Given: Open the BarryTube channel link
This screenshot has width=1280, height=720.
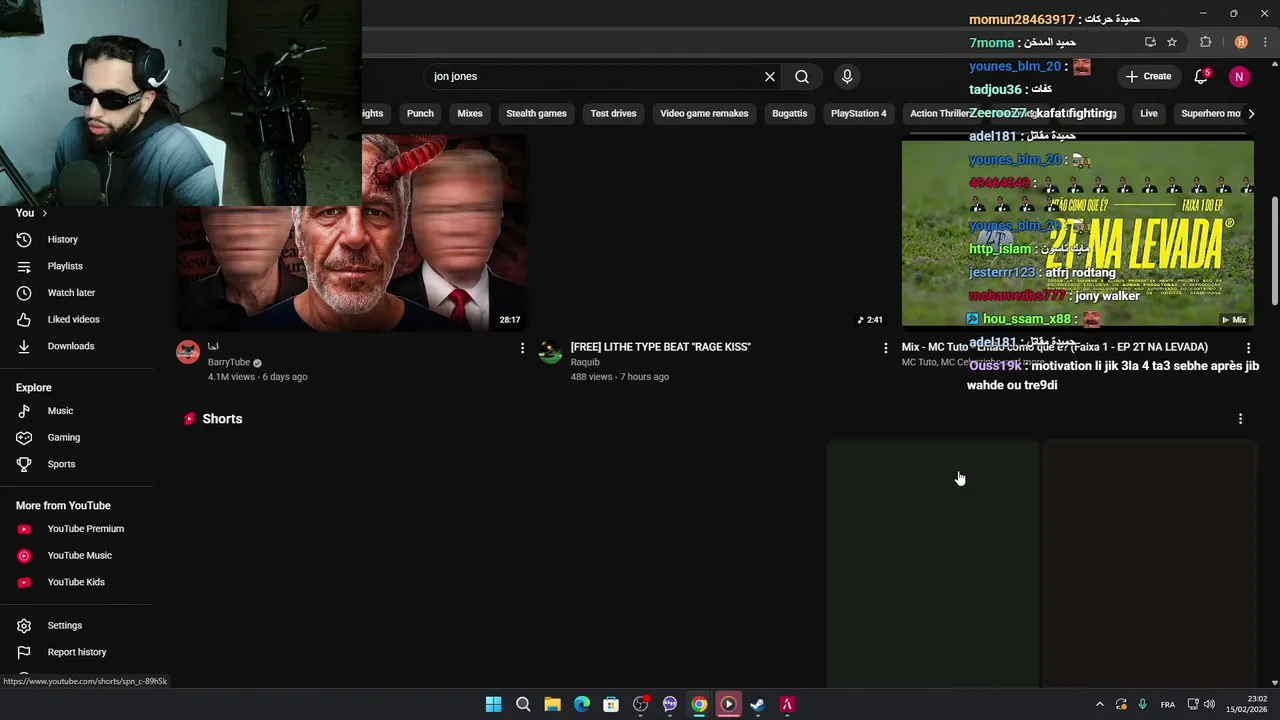Looking at the screenshot, I should pos(229,363).
